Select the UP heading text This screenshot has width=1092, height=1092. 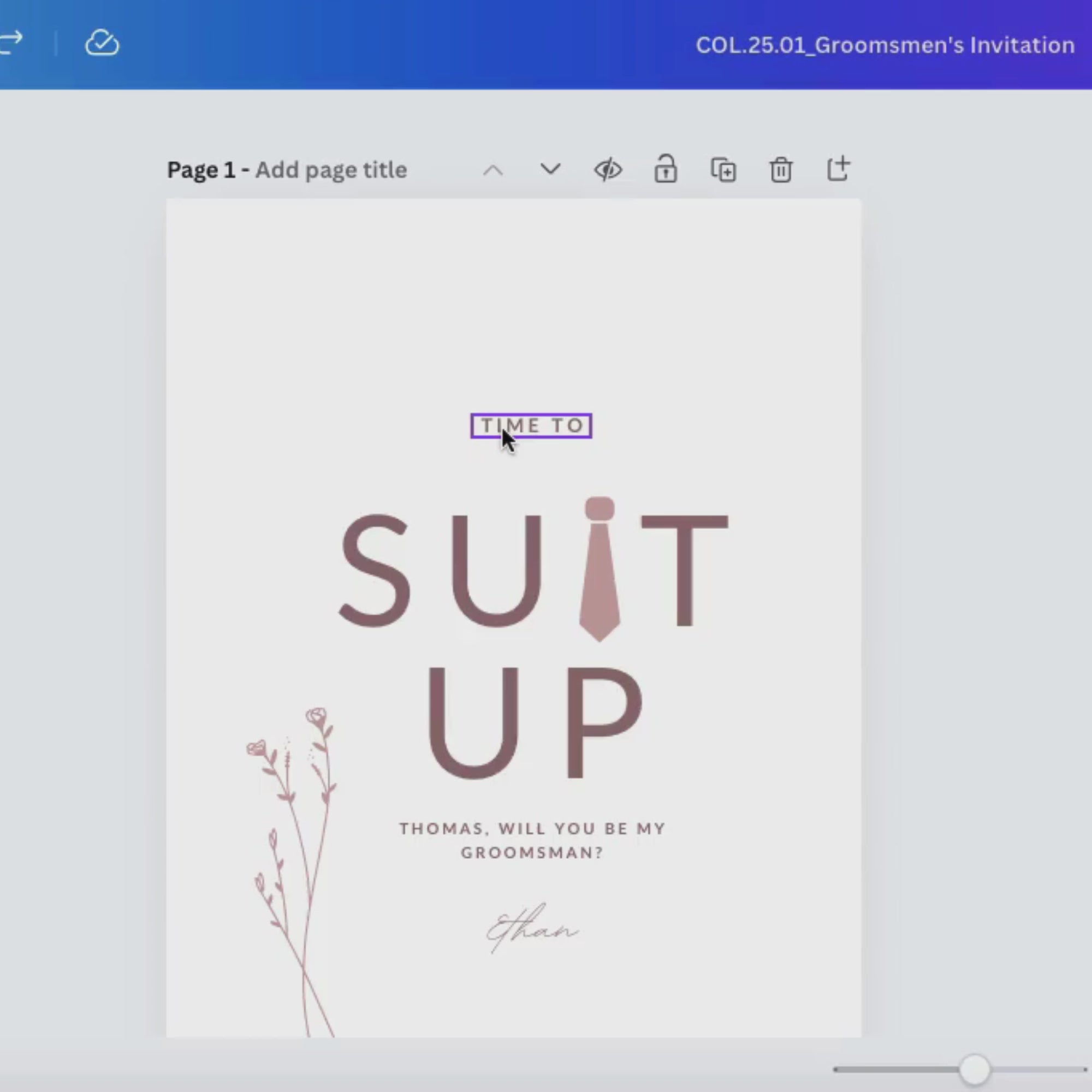coord(535,723)
